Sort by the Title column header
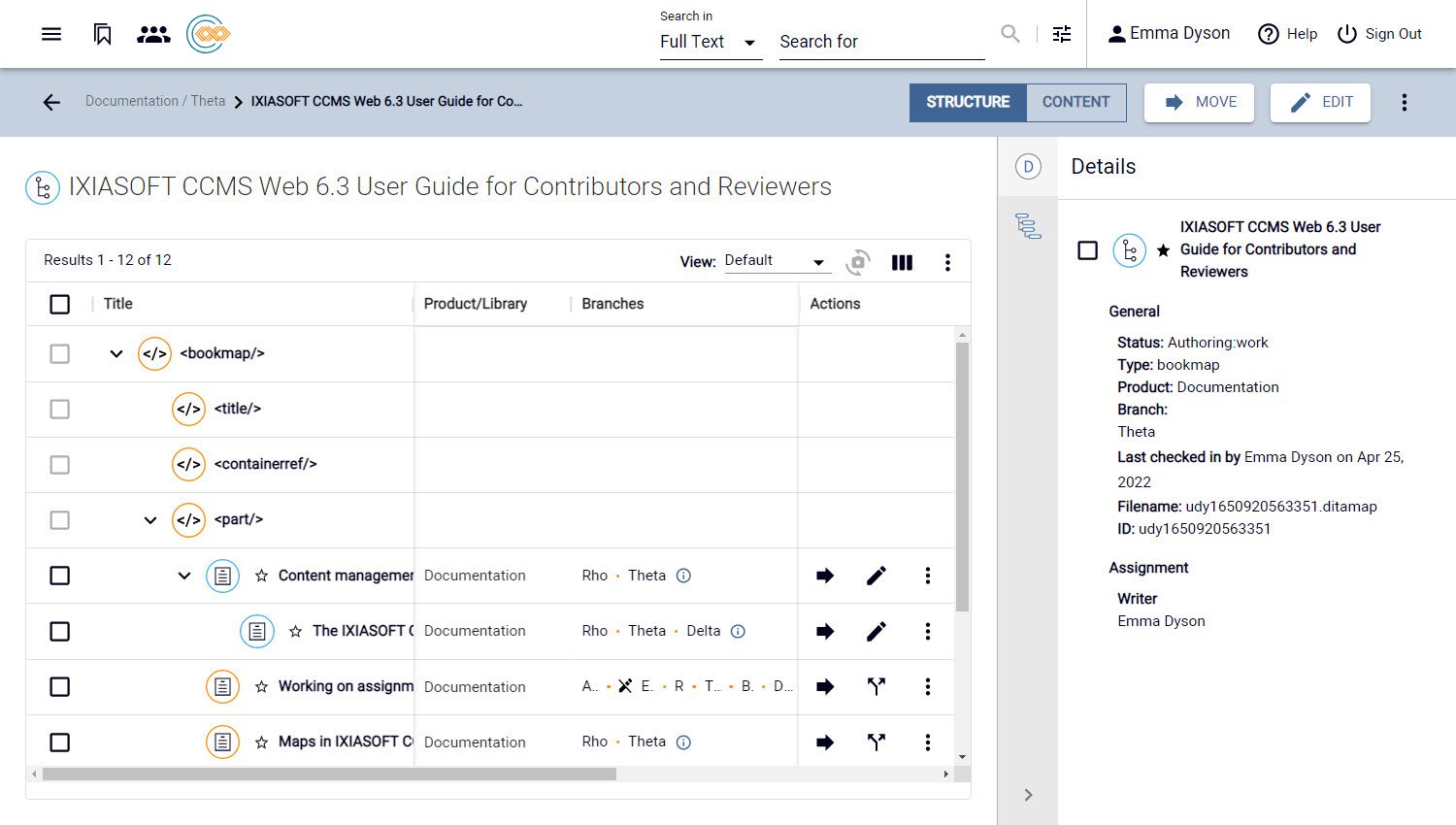 click(118, 304)
